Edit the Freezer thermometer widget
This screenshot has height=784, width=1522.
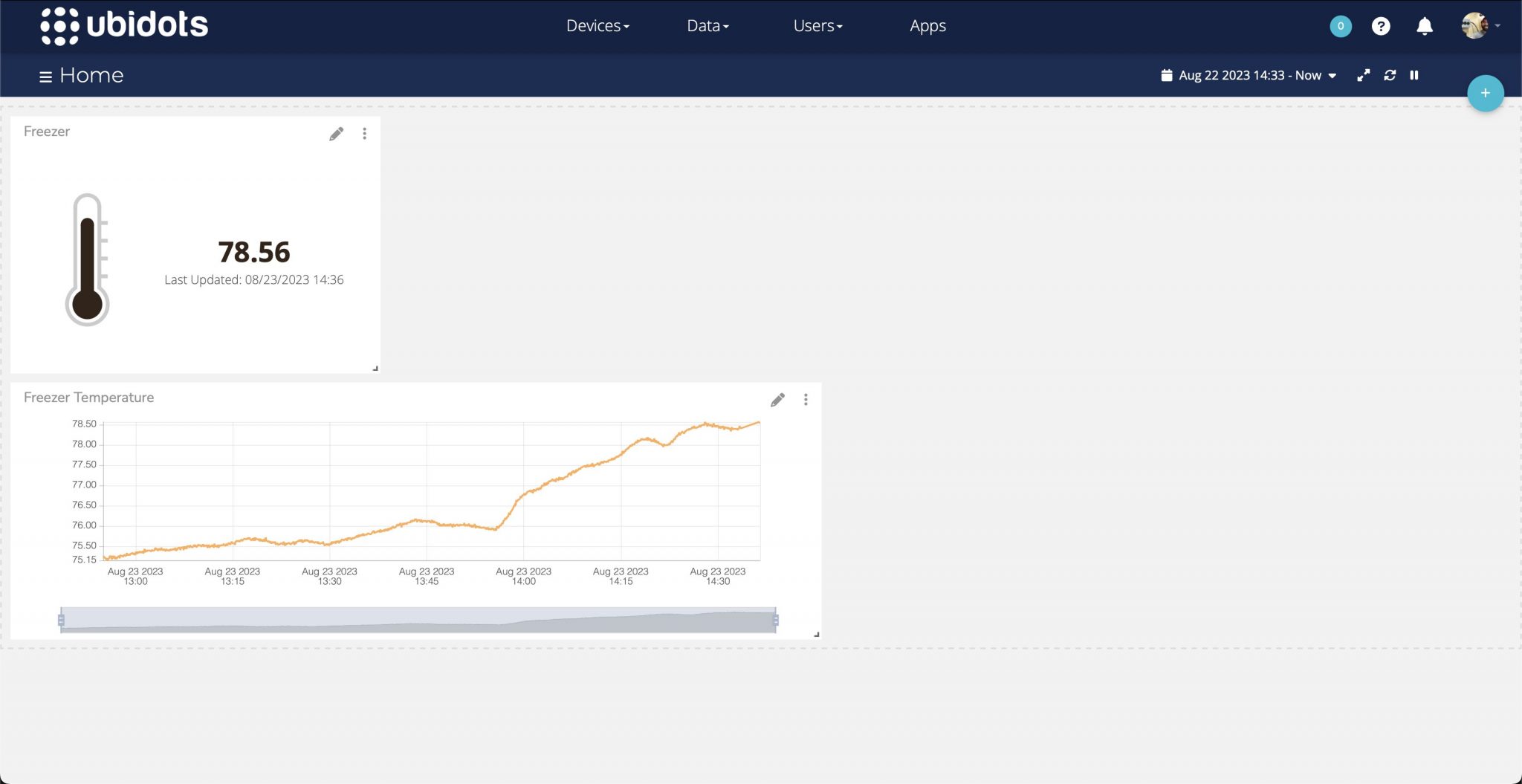click(337, 134)
